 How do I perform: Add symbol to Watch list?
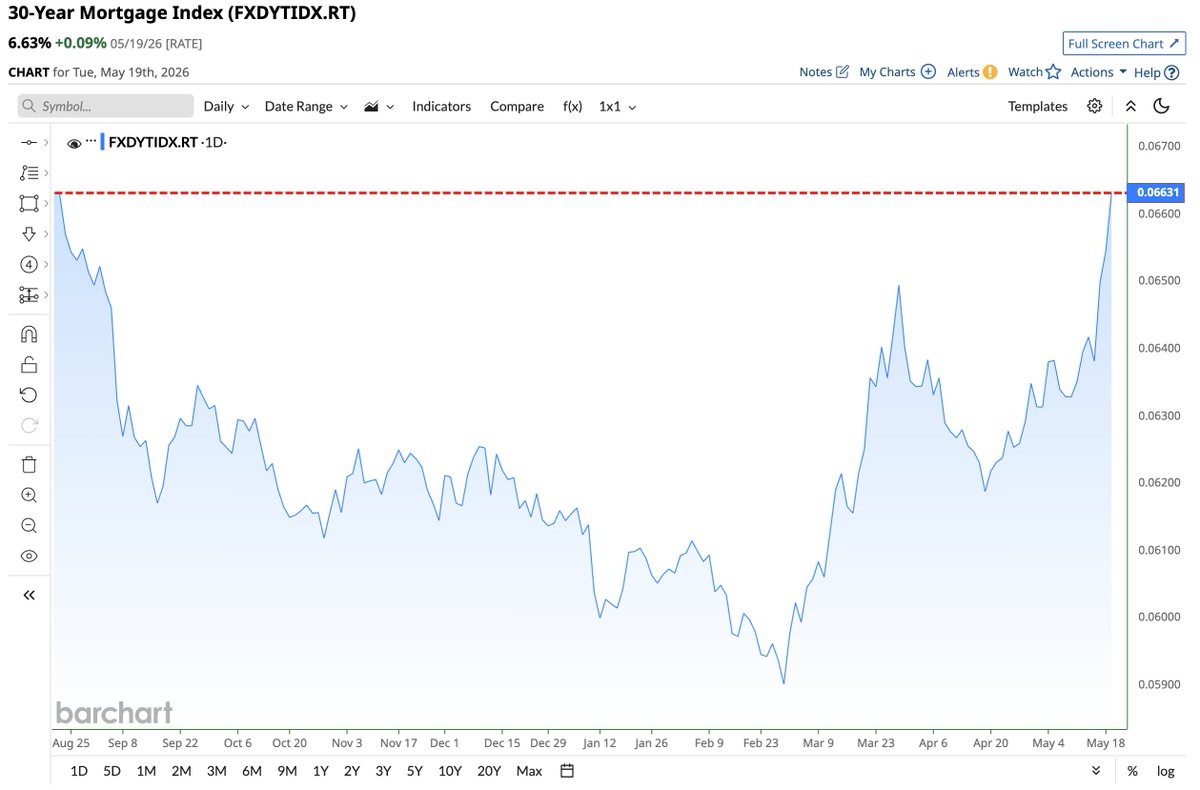[1033, 72]
